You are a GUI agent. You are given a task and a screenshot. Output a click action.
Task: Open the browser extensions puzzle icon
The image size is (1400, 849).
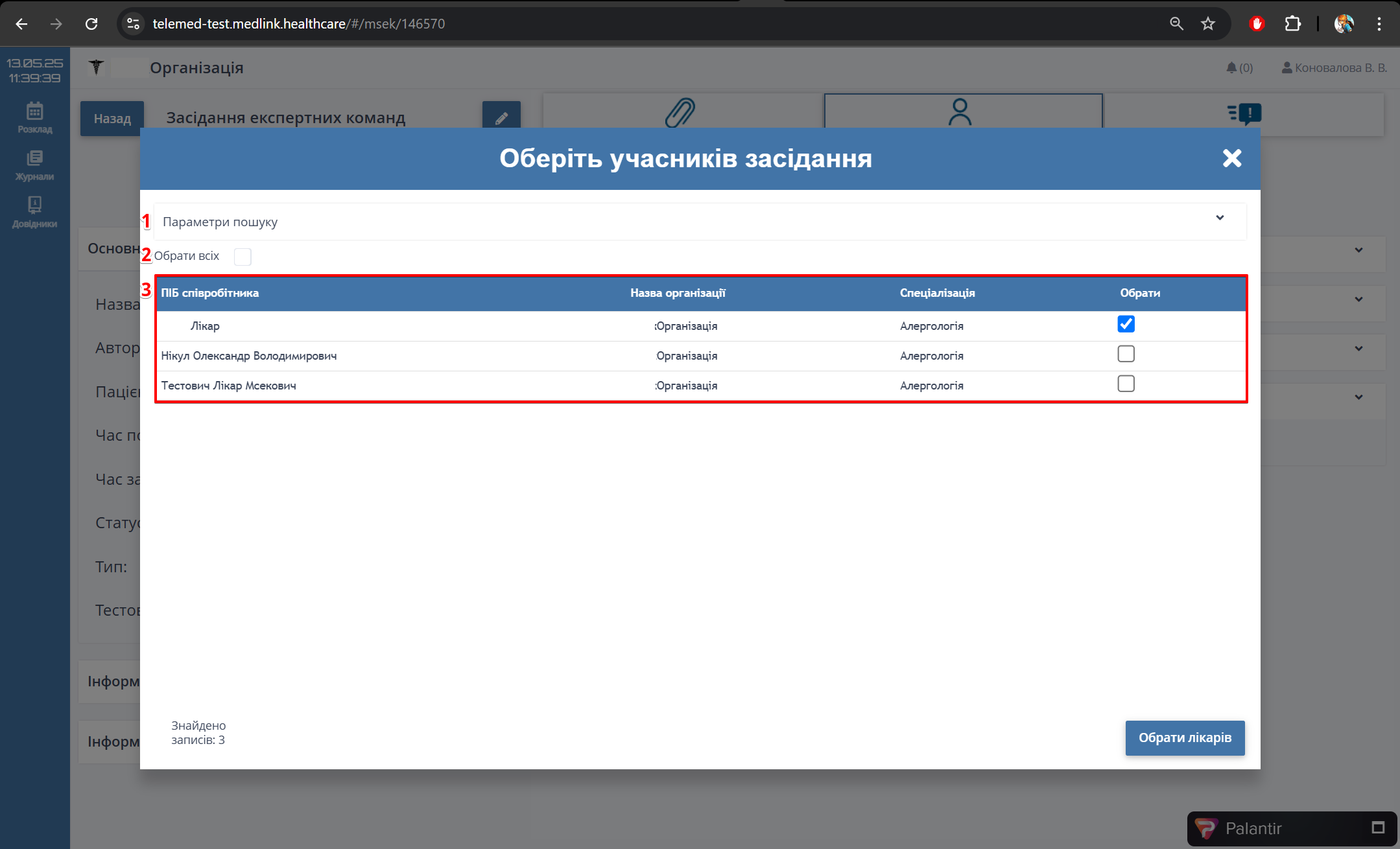pyautogui.click(x=1292, y=24)
